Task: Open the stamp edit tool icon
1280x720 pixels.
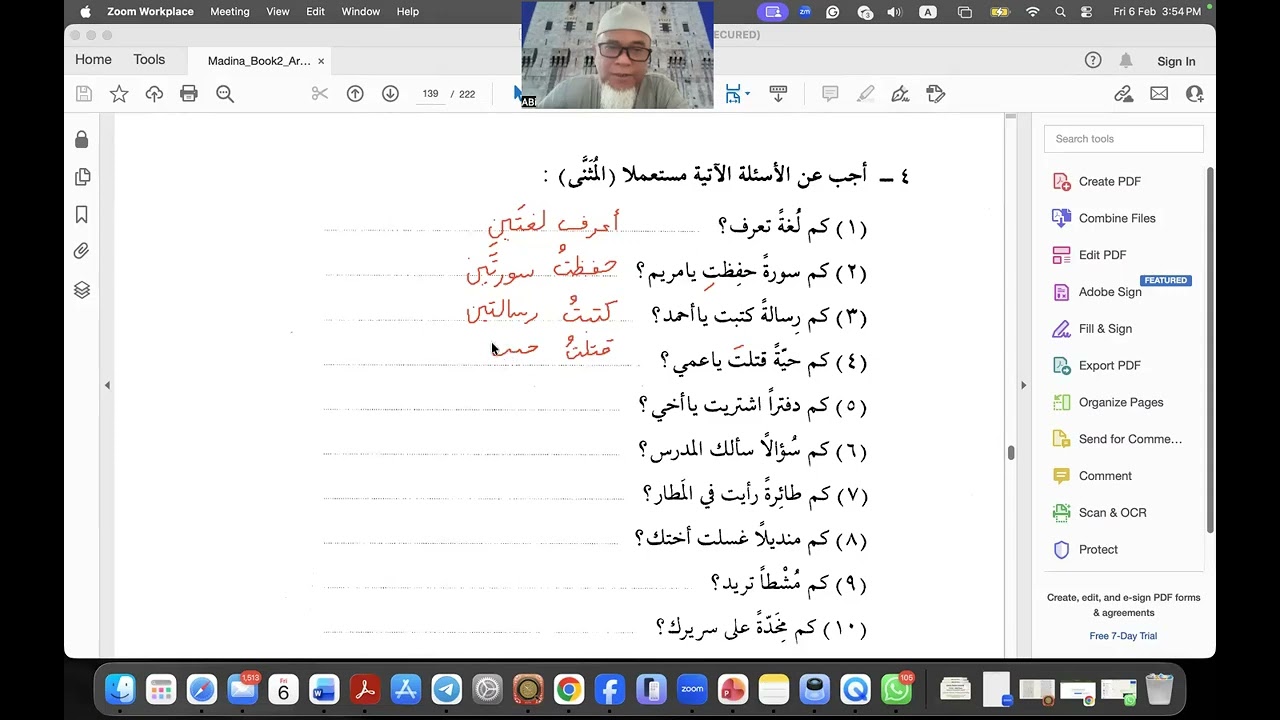Action: [x=936, y=94]
